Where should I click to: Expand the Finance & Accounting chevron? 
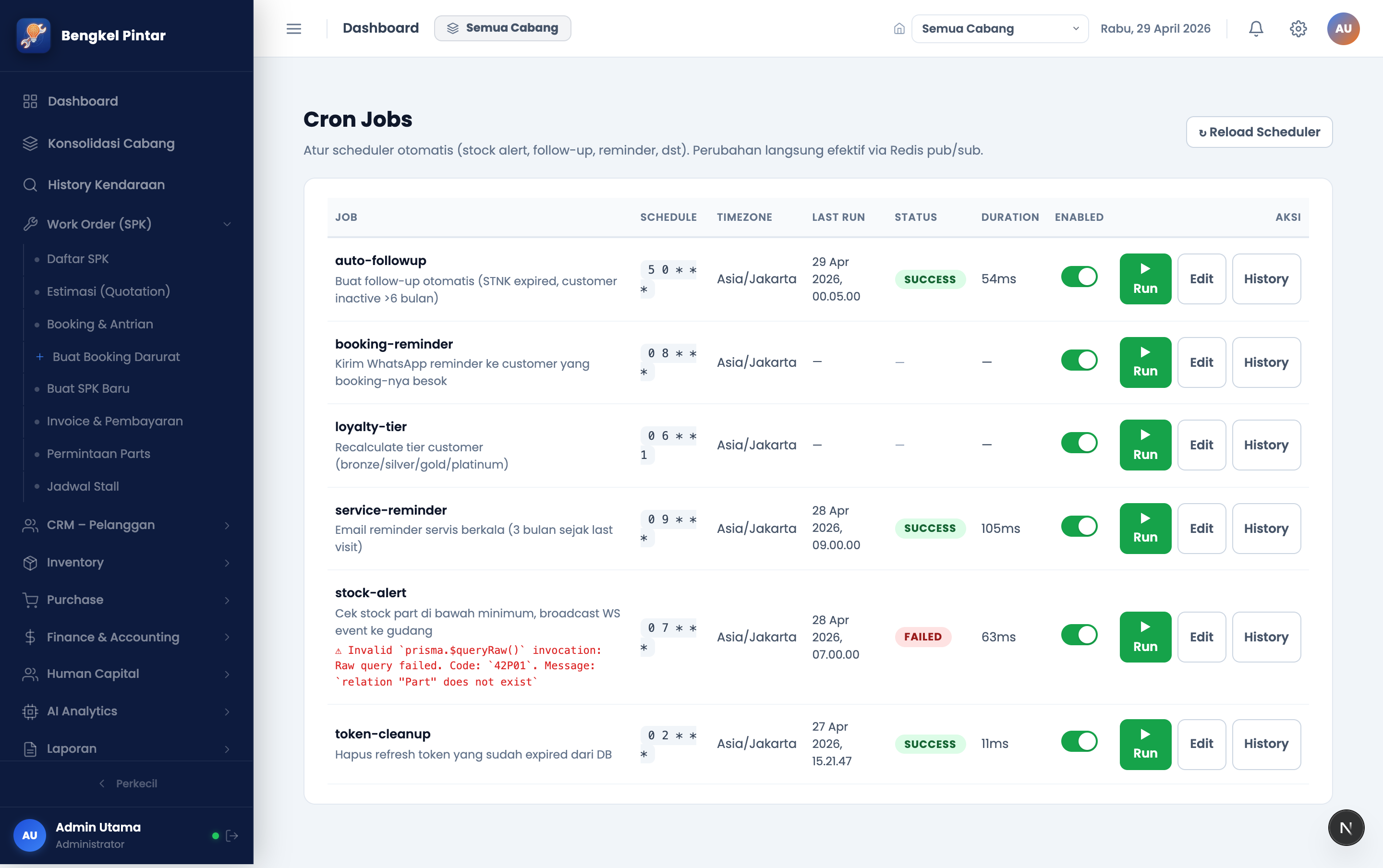tap(227, 637)
